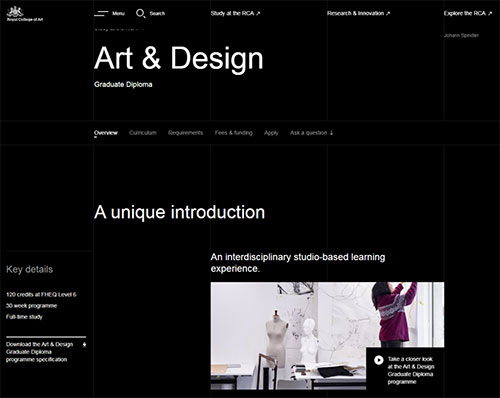
Task: Click the Johann Spindler credit text
Action: [x=461, y=35]
